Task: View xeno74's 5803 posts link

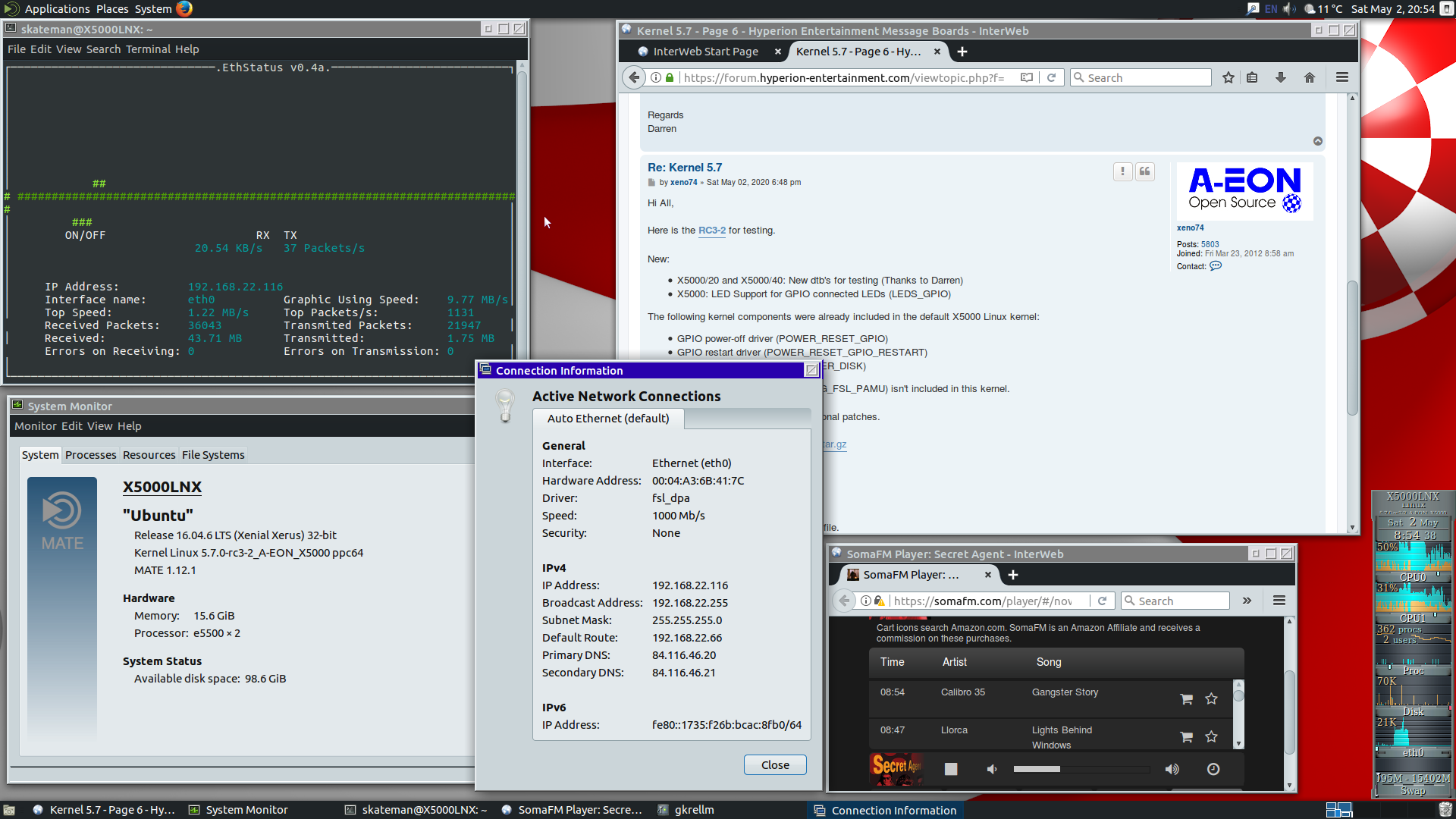Action: pyautogui.click(x=1210, y=244)
